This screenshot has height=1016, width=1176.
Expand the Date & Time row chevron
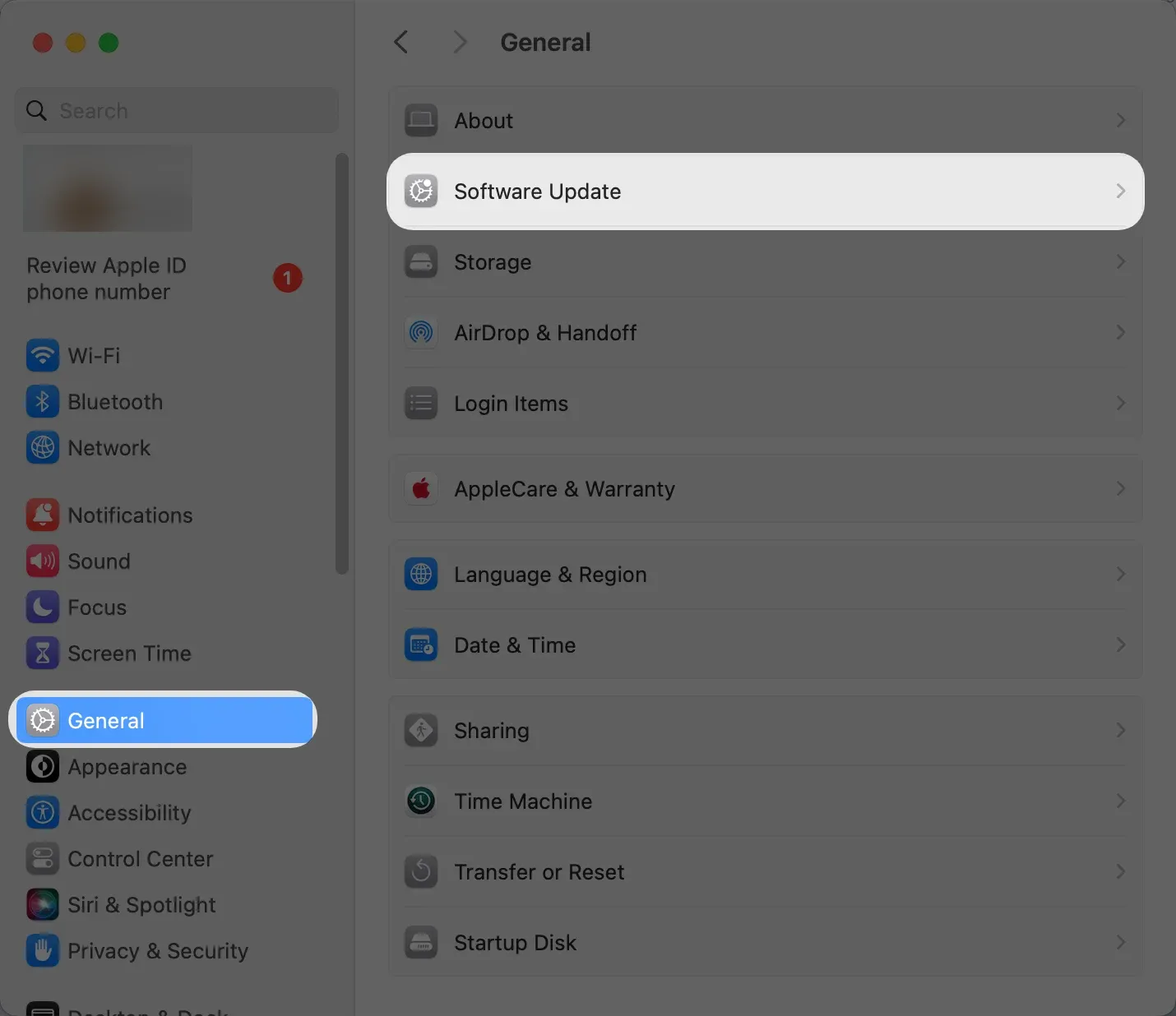tap(1121, 645)
